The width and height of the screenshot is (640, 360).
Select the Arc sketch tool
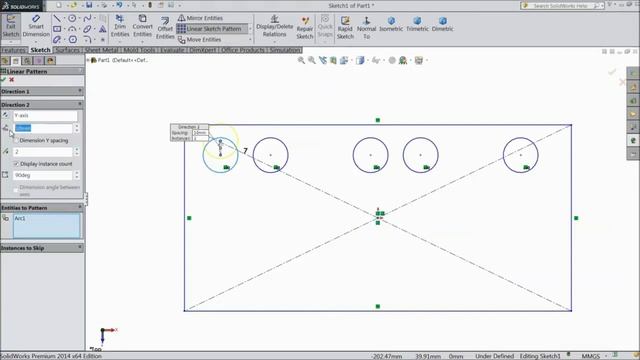click(72, 29)
